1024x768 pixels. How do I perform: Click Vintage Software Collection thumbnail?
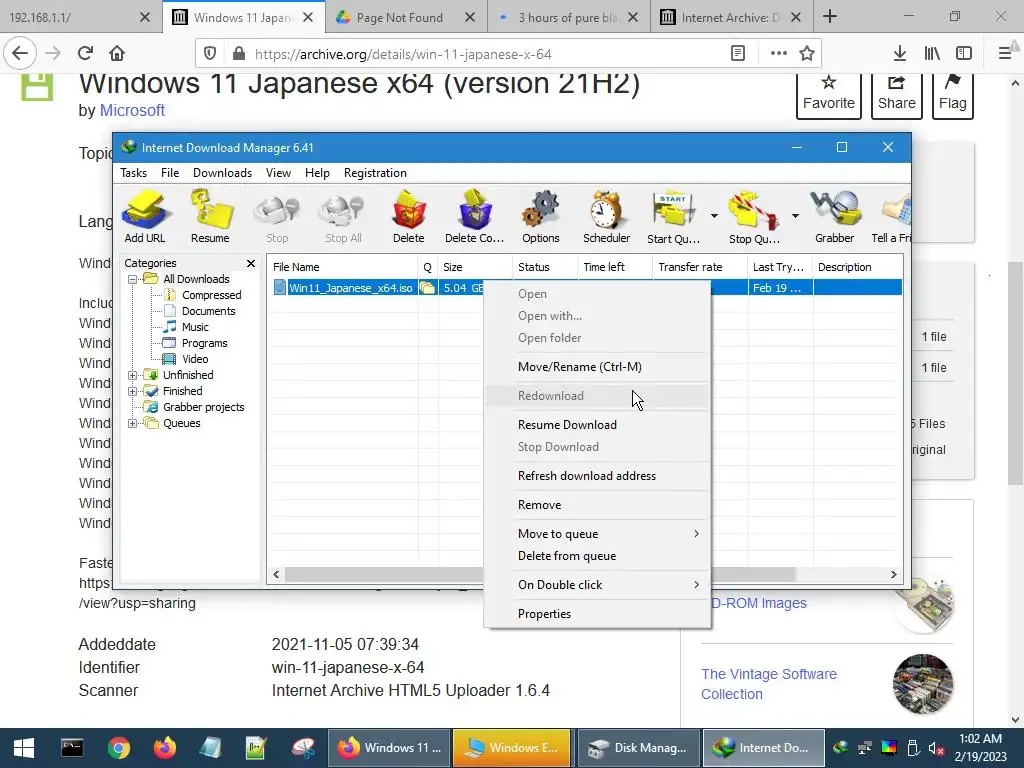(923, 684)
